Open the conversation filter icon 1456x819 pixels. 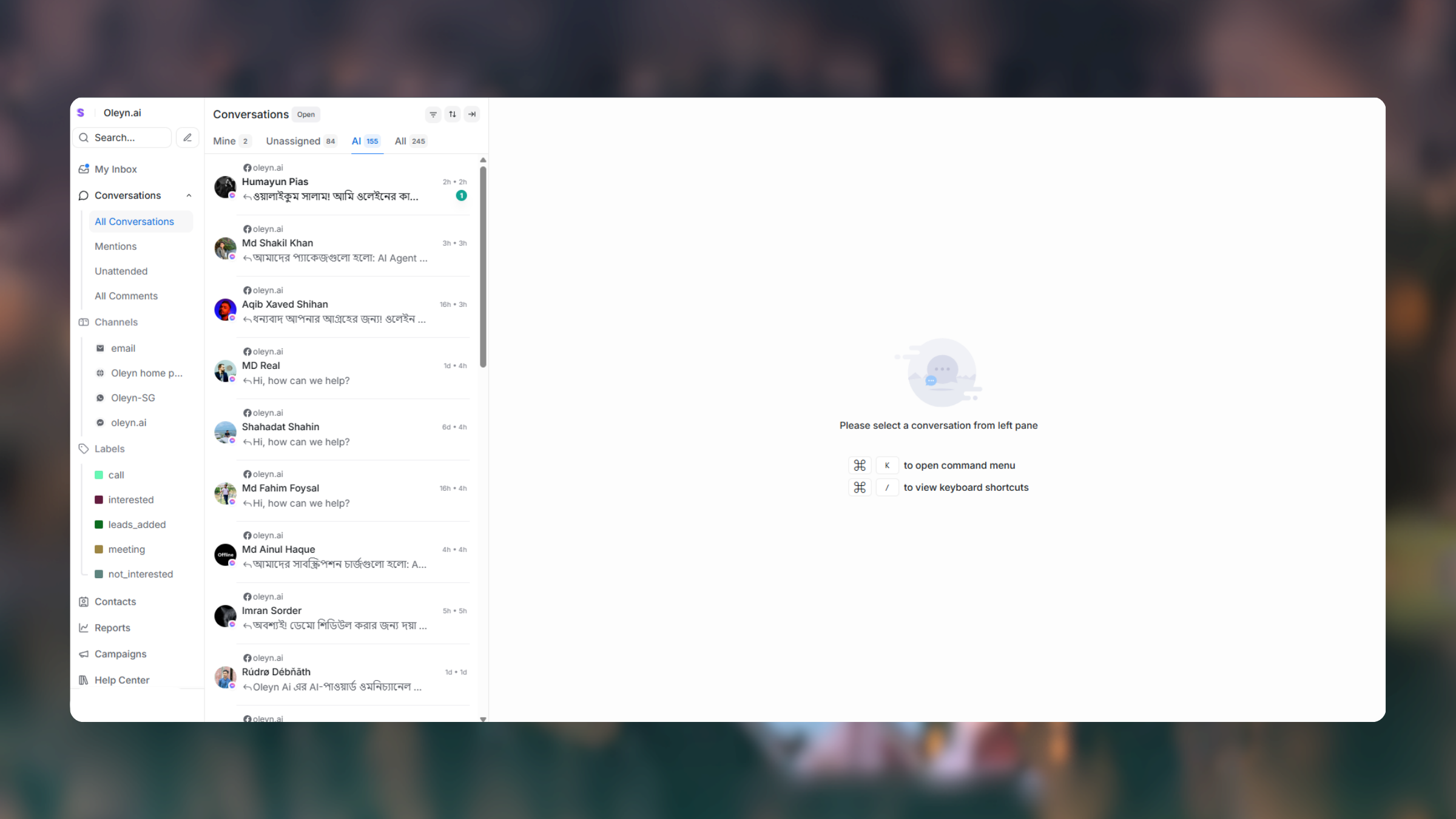point(433,114)
